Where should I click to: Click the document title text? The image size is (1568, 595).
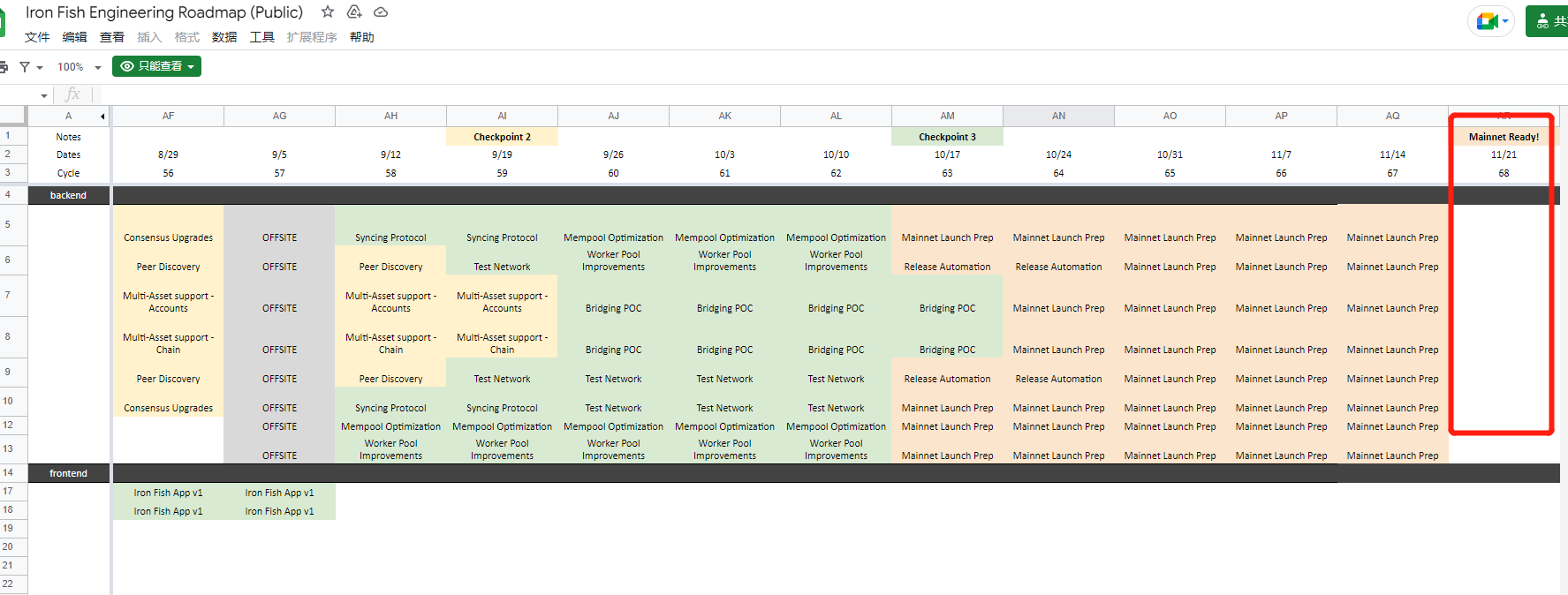pos(164,12)
